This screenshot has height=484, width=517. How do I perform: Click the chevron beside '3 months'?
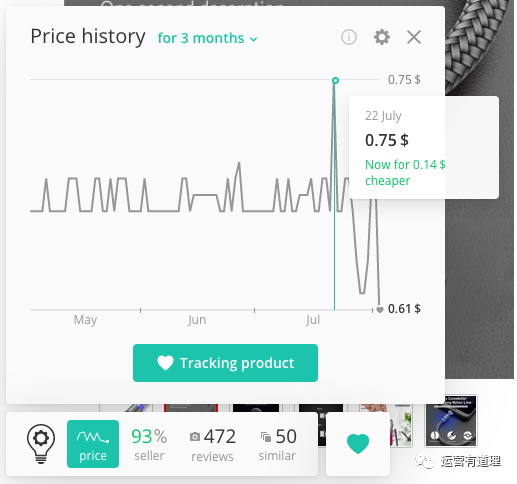pos(254,39)
